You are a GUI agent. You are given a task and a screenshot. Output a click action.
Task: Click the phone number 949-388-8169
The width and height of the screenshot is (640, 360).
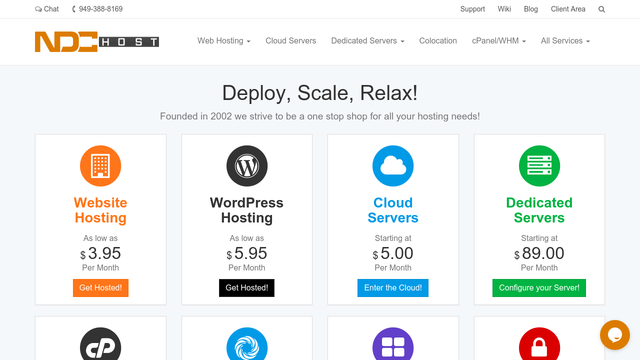coord(97,9)
